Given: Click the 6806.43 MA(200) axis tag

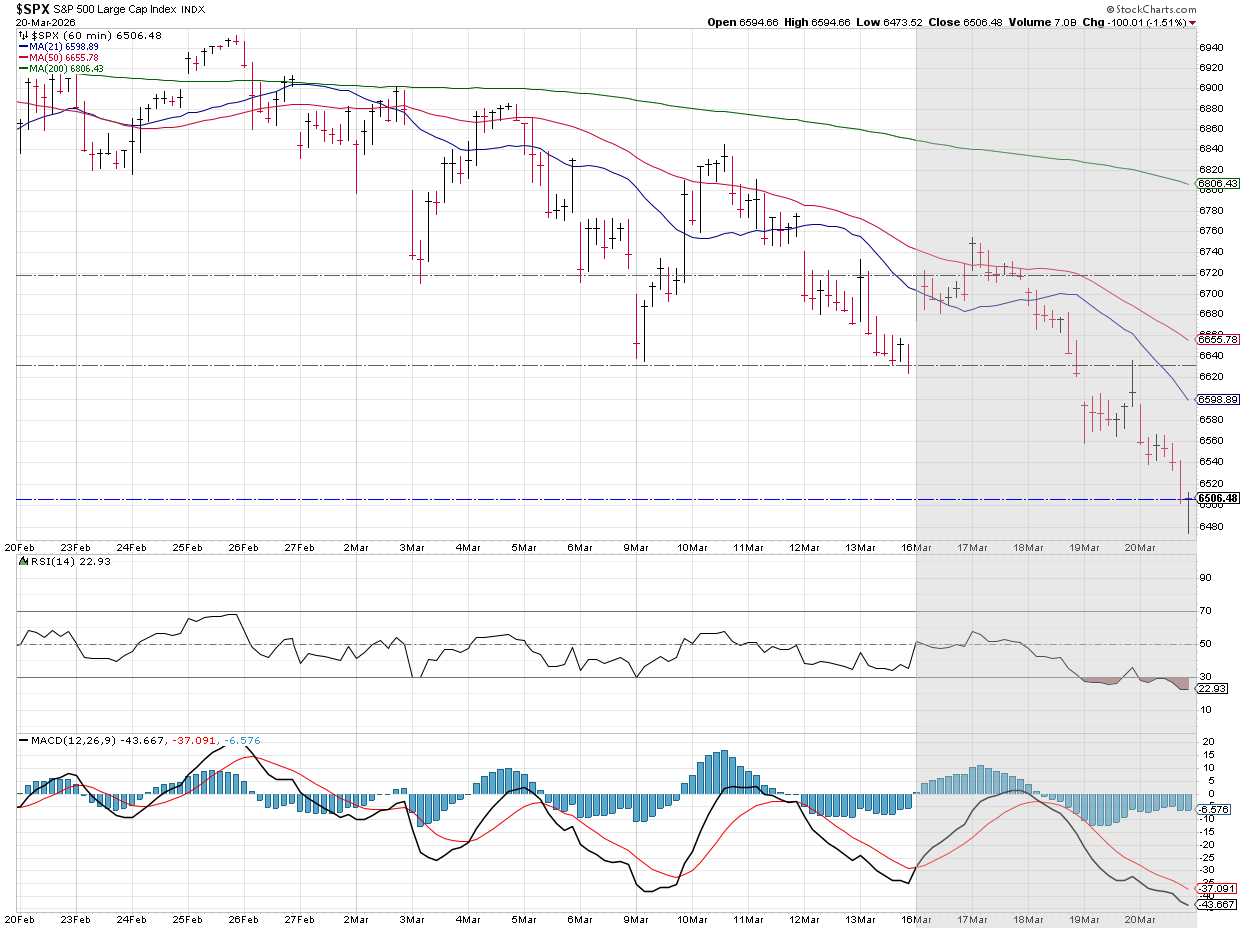Looking at the screenshot, I should click(1217, 184).
